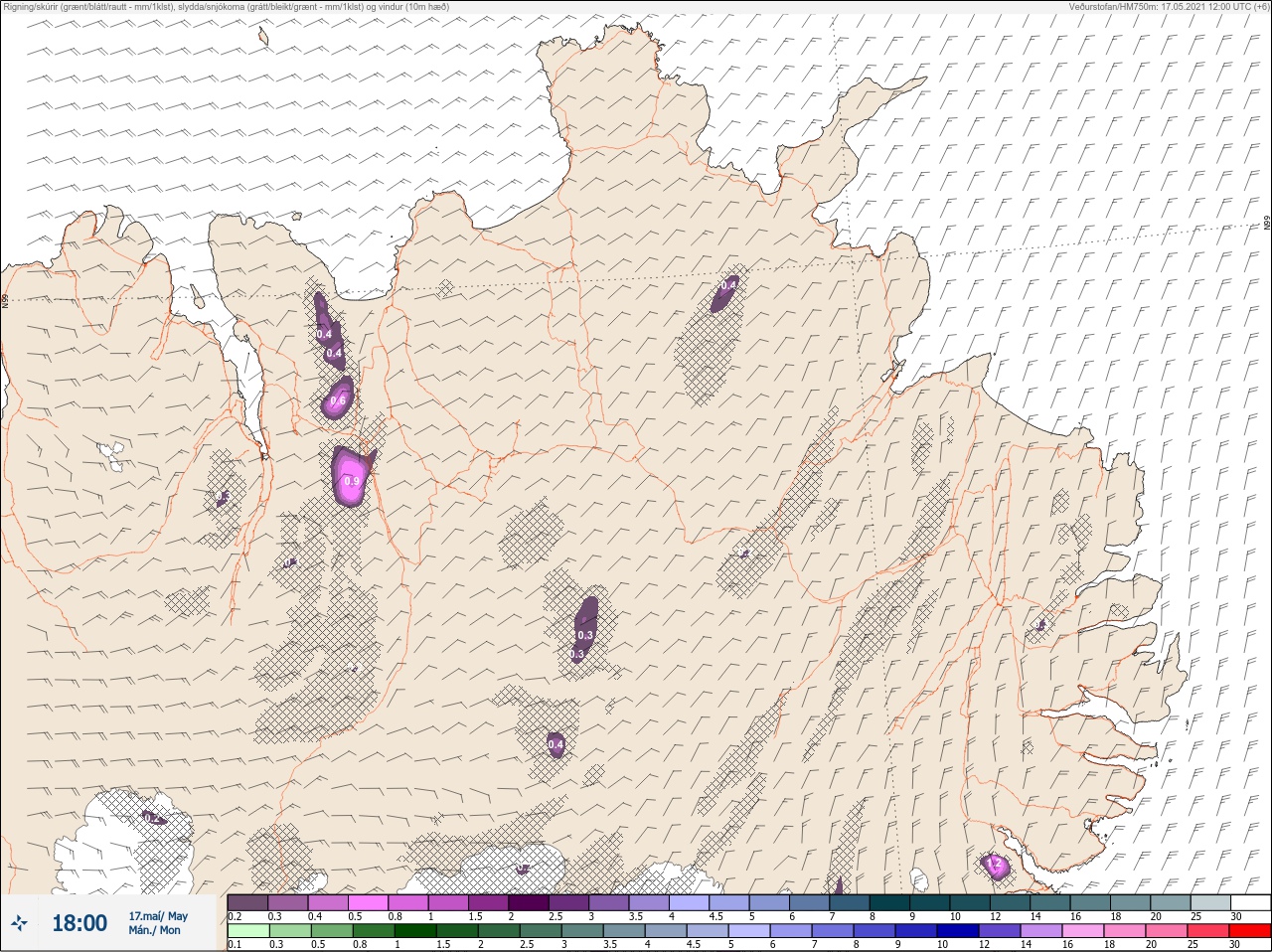Click the 2 dark purple swatch in upper legend

click(529, 902)
